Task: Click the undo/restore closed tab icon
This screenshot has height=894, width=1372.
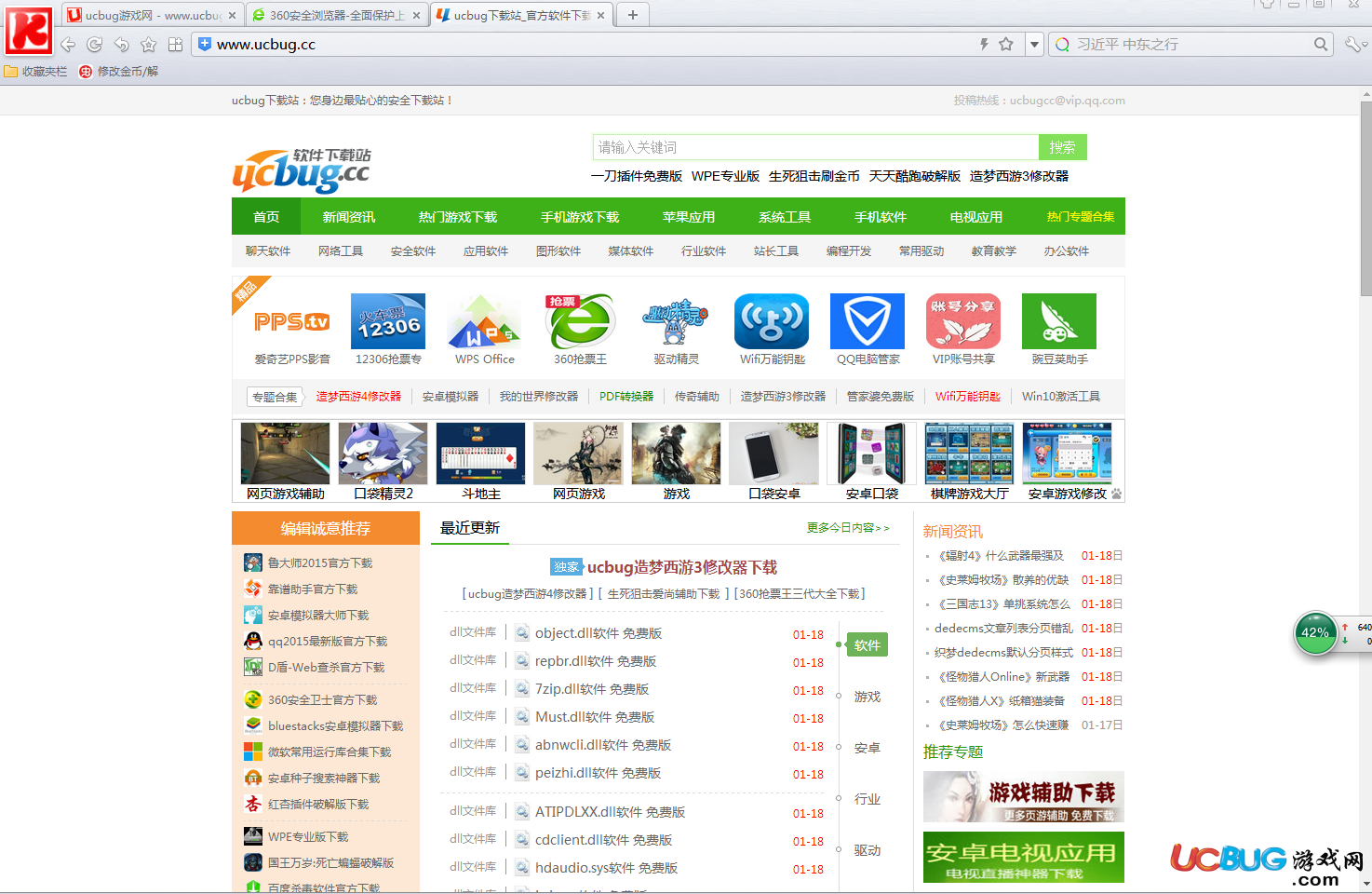Action: point(121,44)
